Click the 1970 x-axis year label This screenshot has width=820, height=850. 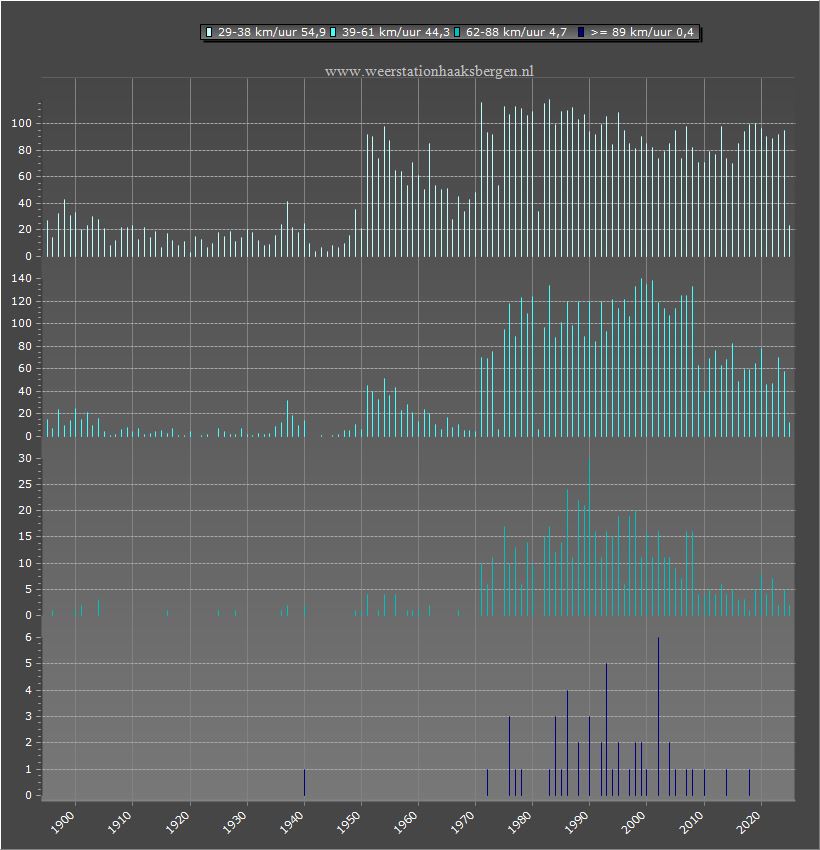point(464,822)
